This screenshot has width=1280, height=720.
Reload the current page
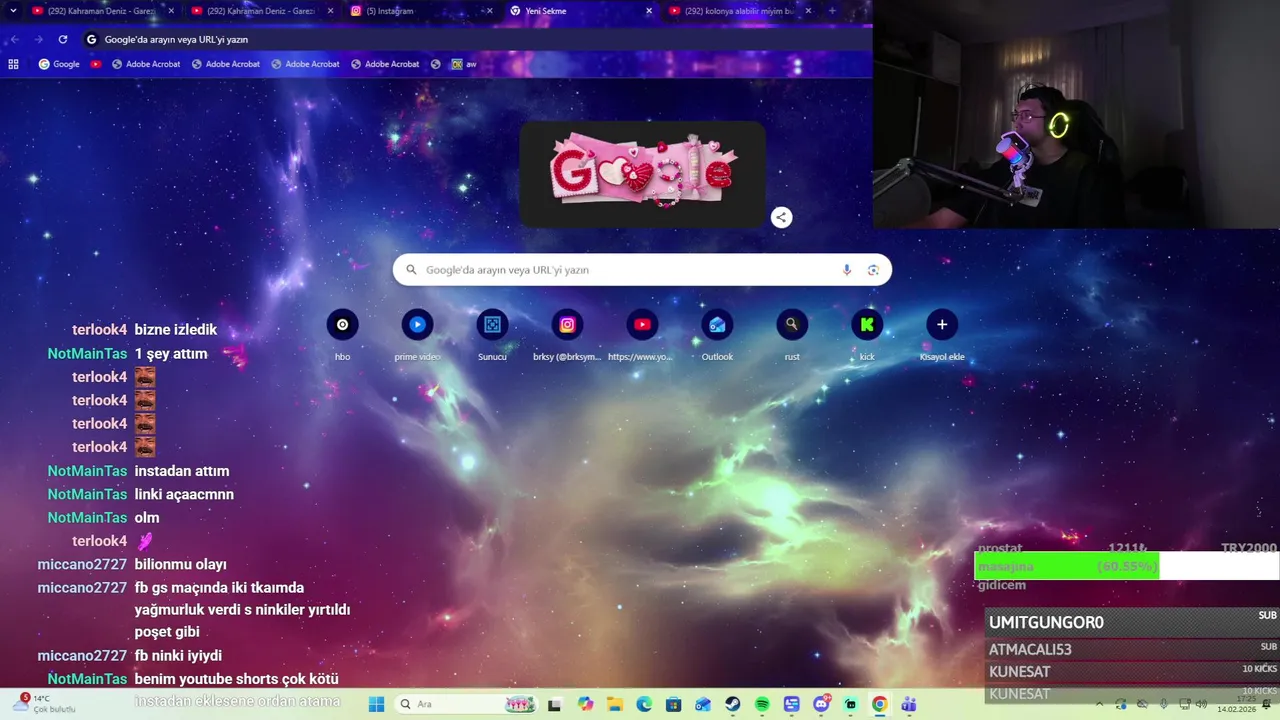pyautogui.click(x=63, y=39)
